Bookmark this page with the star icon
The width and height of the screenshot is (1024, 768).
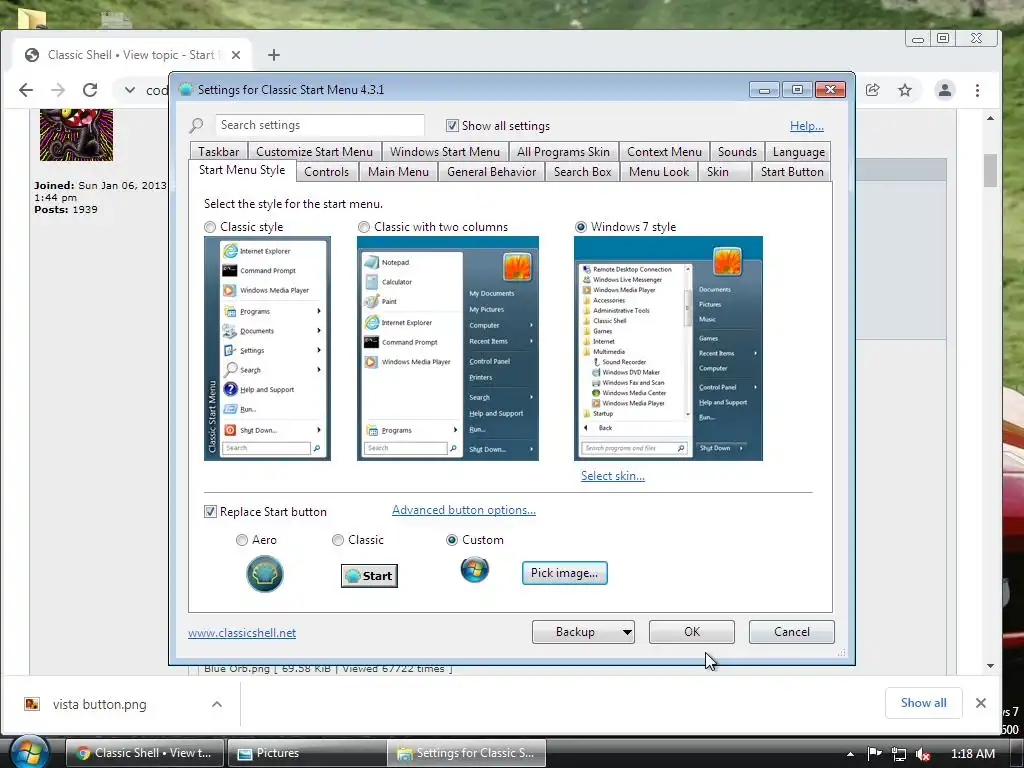click(904, 90)
